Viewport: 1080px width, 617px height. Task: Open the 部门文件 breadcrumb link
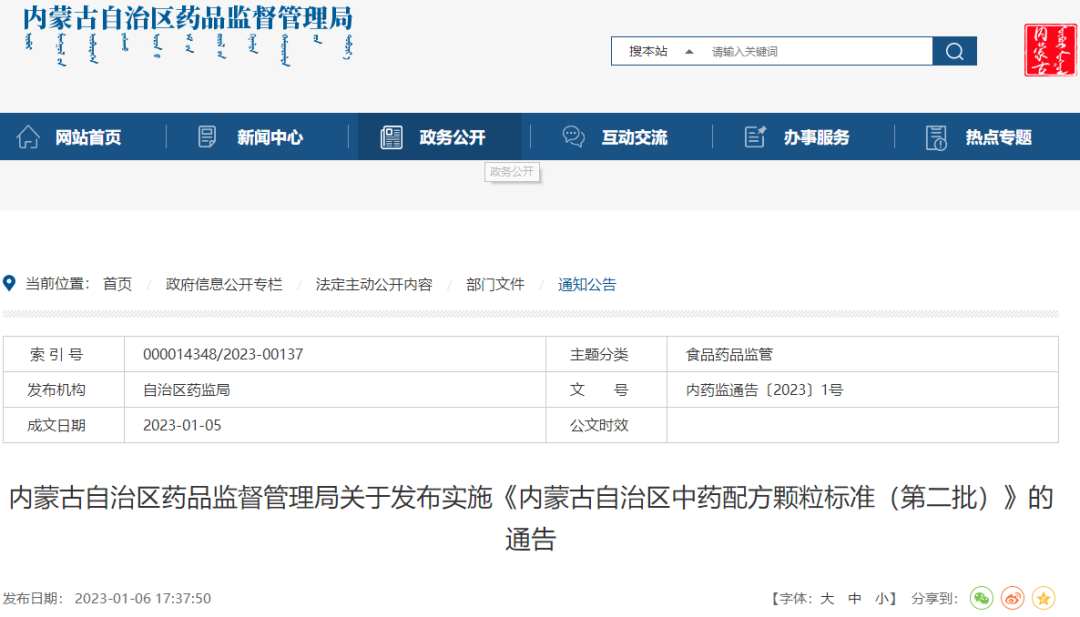click(x=494, y=284)
